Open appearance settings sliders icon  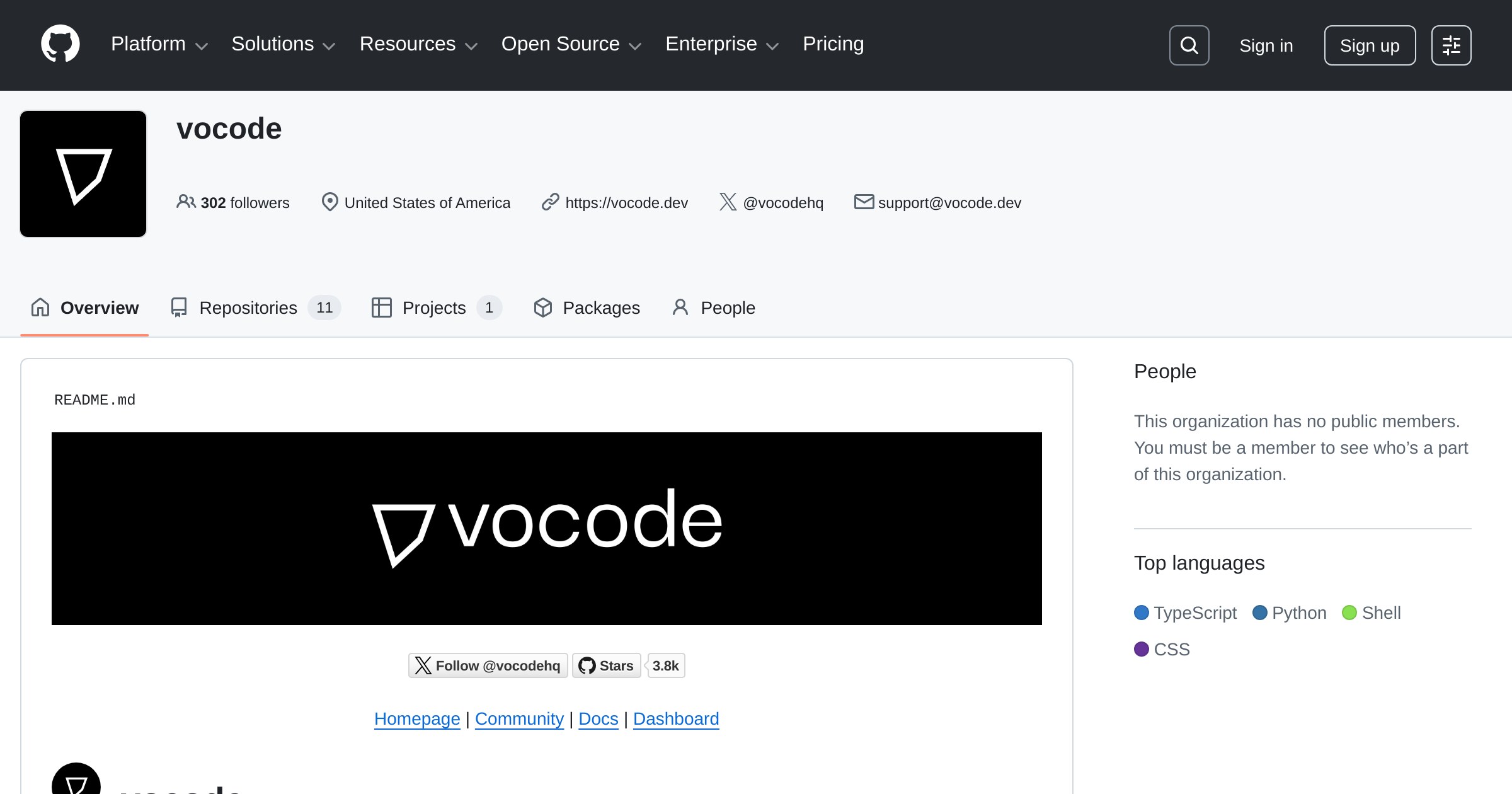point(1451,45)
